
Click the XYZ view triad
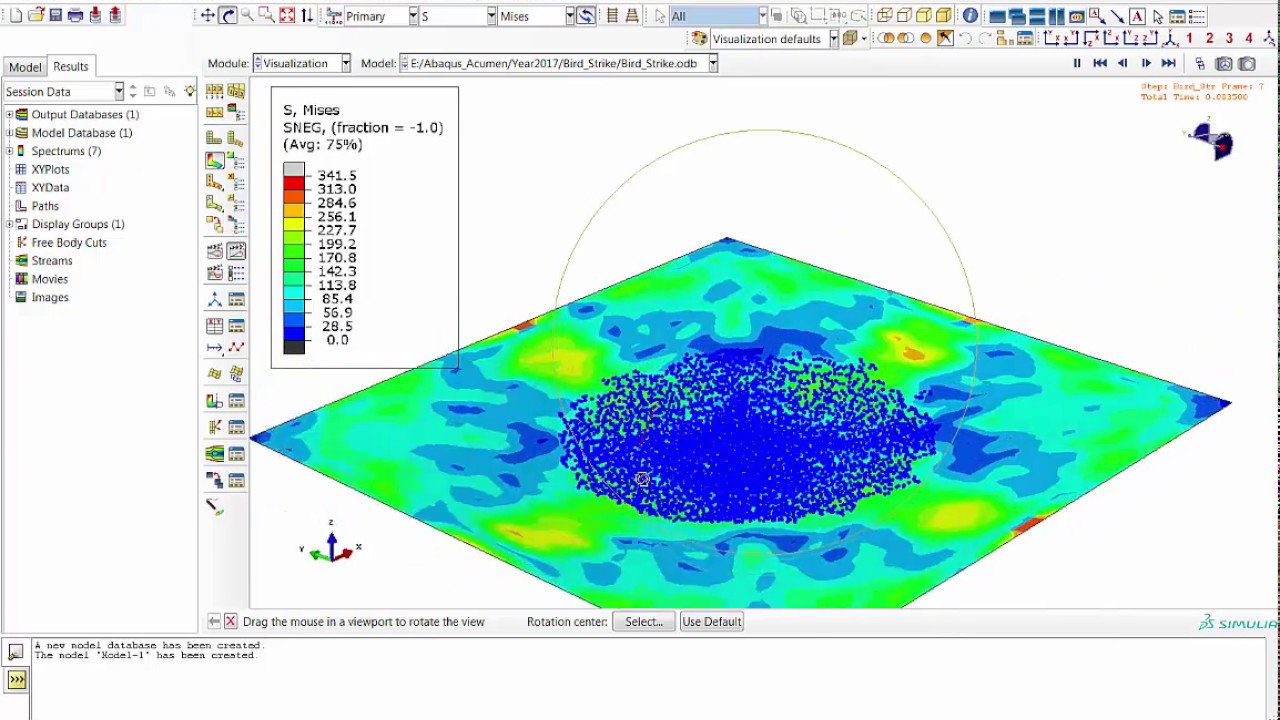[x=330, y=543]
